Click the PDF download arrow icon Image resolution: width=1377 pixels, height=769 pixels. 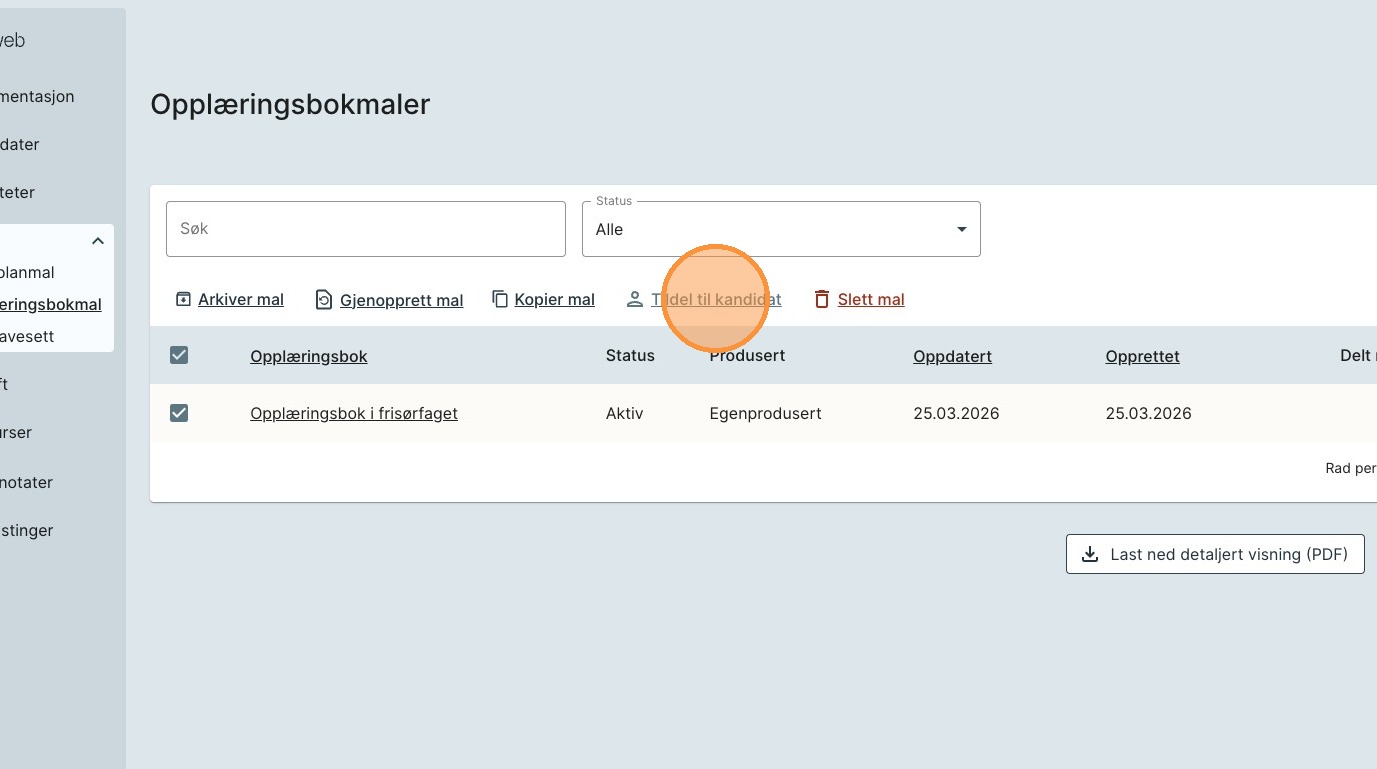point(1090,554)
